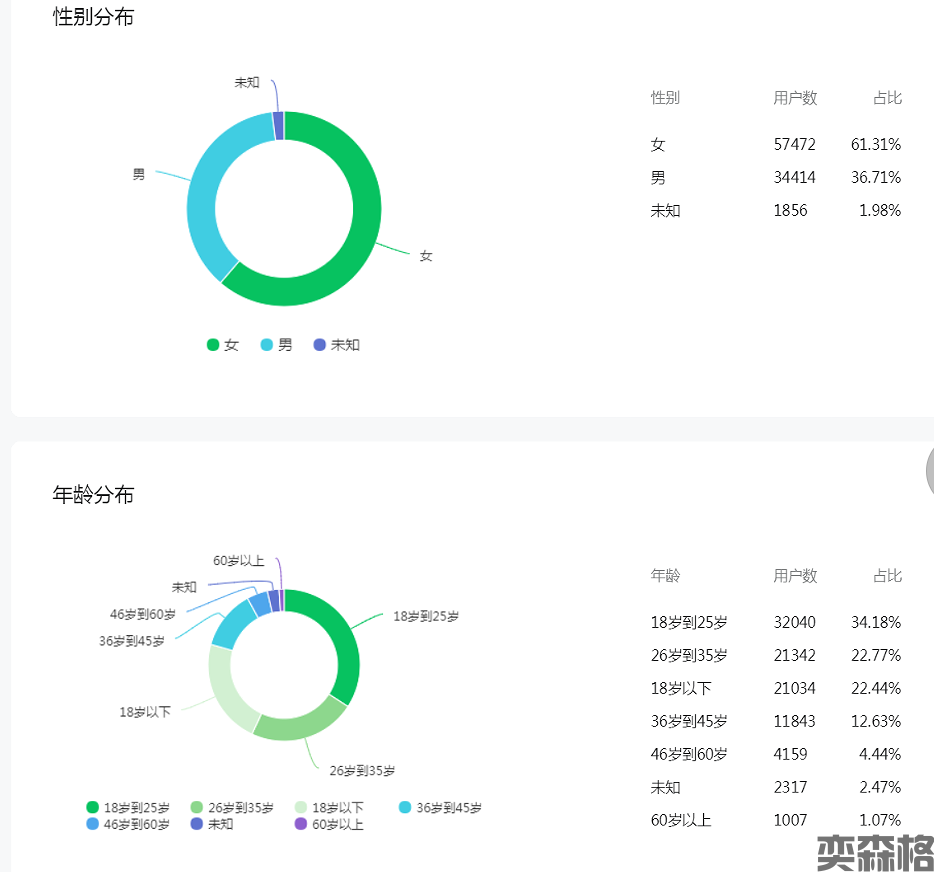934x872 pixels.
Task: Toggle the 未知 legend item under gender chart
Action: point(335,345)
